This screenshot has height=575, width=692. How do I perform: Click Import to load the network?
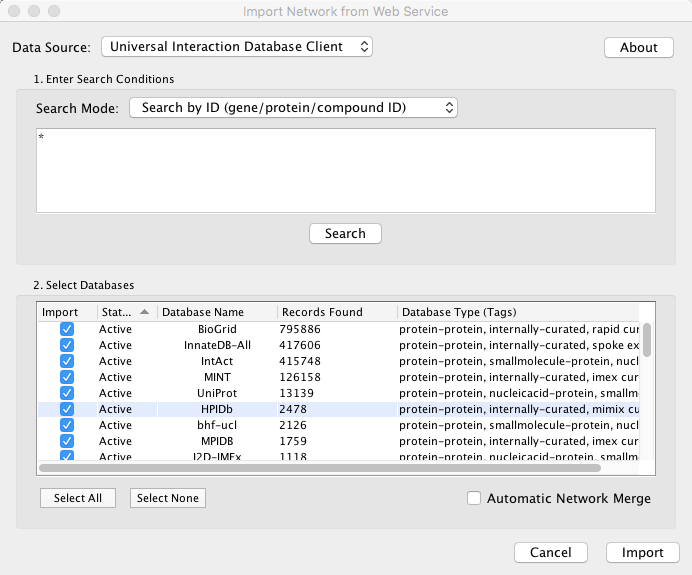(x=642, y=552)
